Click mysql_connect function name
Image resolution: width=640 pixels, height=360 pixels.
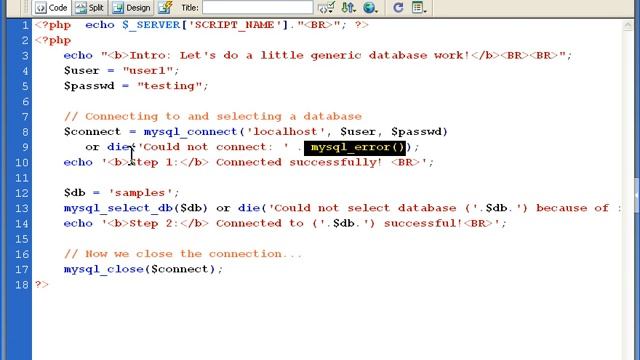point(191,132)
